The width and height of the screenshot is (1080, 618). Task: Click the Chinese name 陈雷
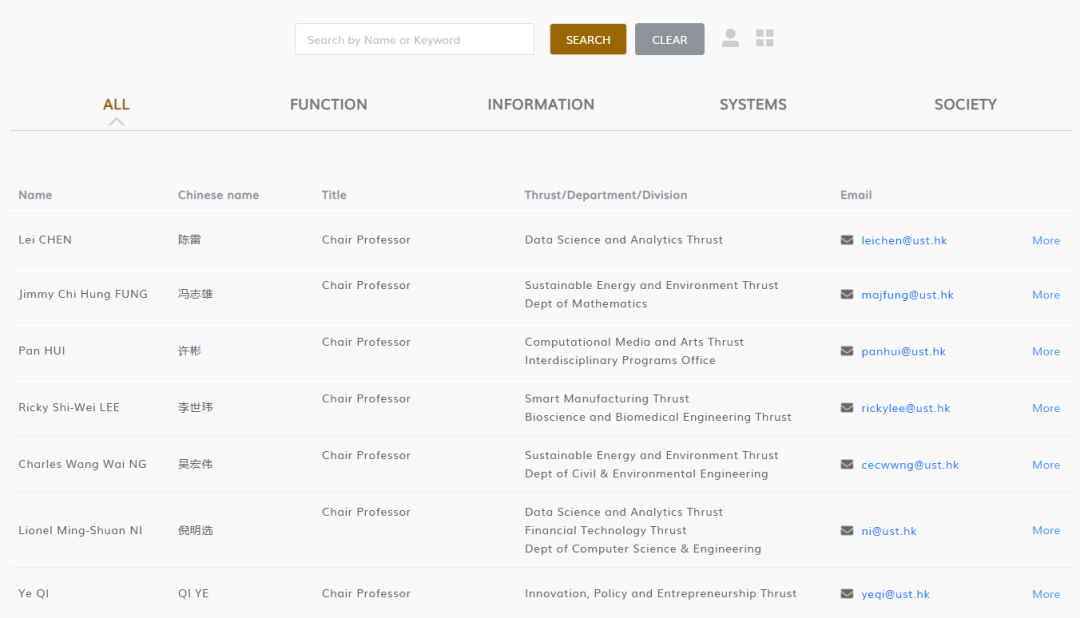[x=189, y=239]
